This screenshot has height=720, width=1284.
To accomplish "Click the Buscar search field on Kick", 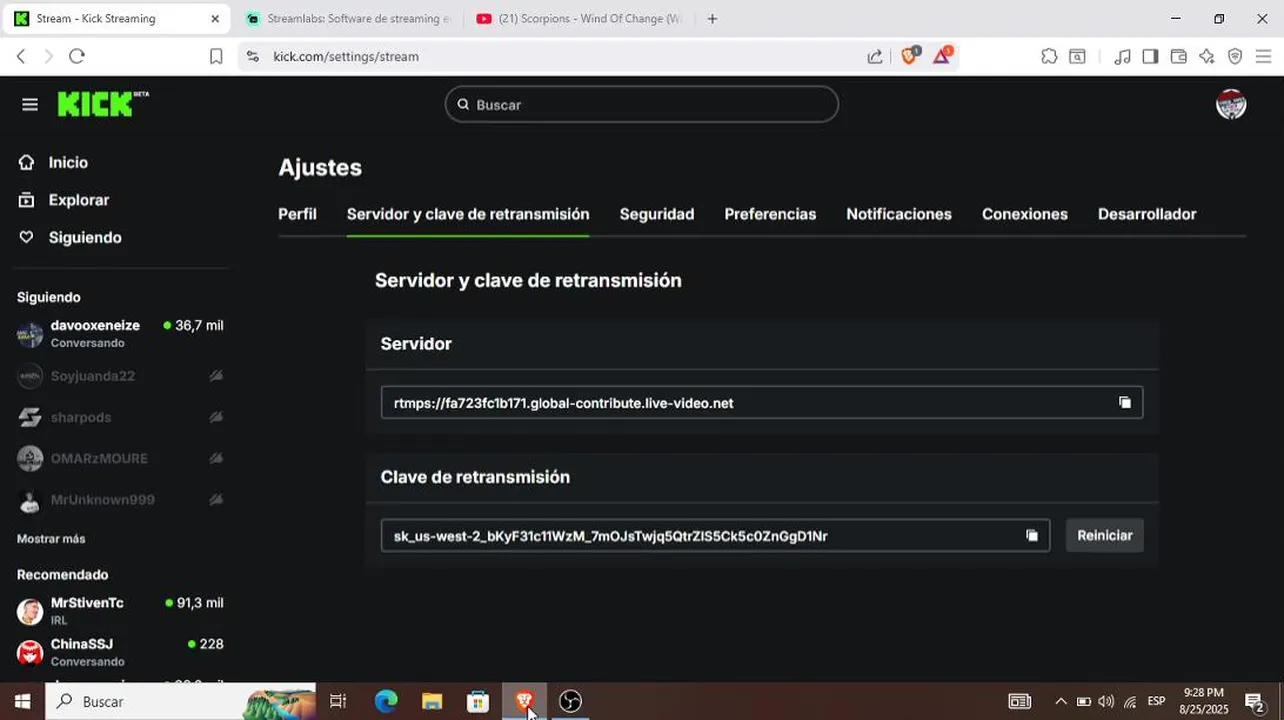I will pos(642,104).
